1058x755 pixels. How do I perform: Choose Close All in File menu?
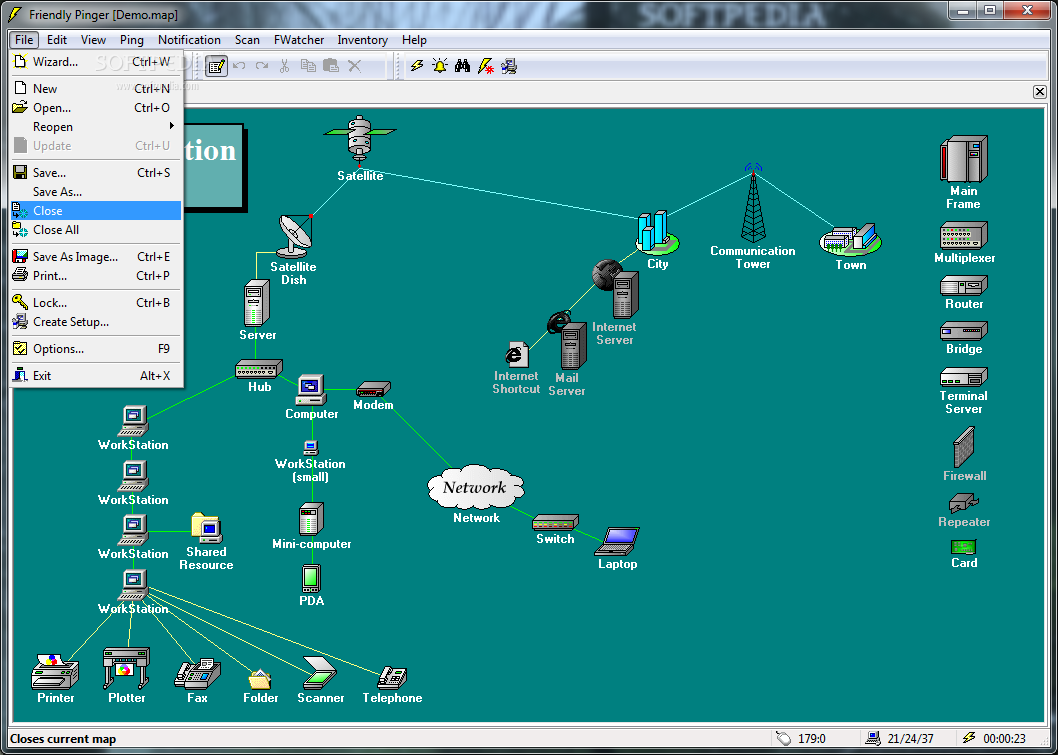coord(96,229)
